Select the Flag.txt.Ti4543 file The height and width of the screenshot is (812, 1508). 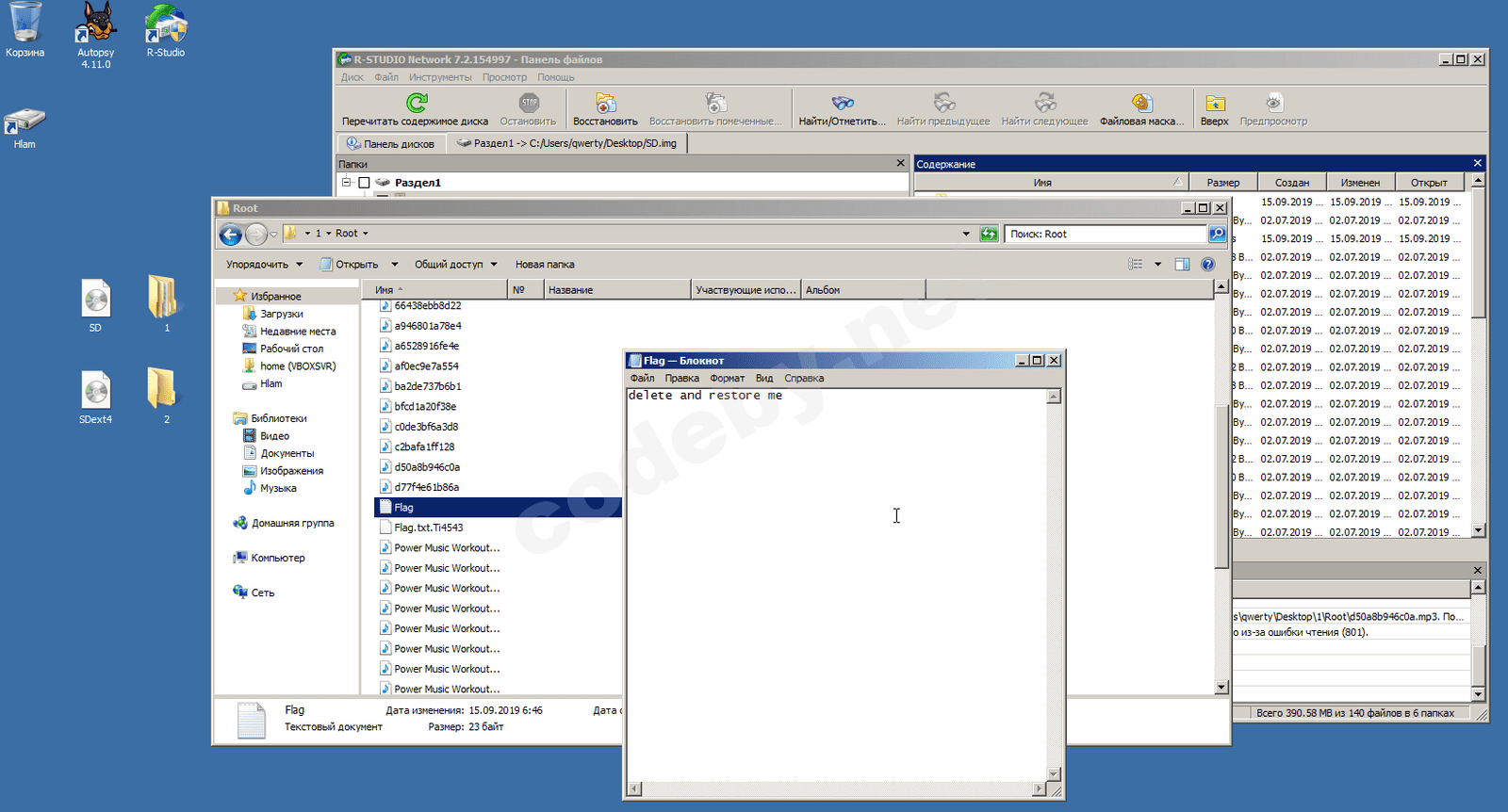coord(428,528)
